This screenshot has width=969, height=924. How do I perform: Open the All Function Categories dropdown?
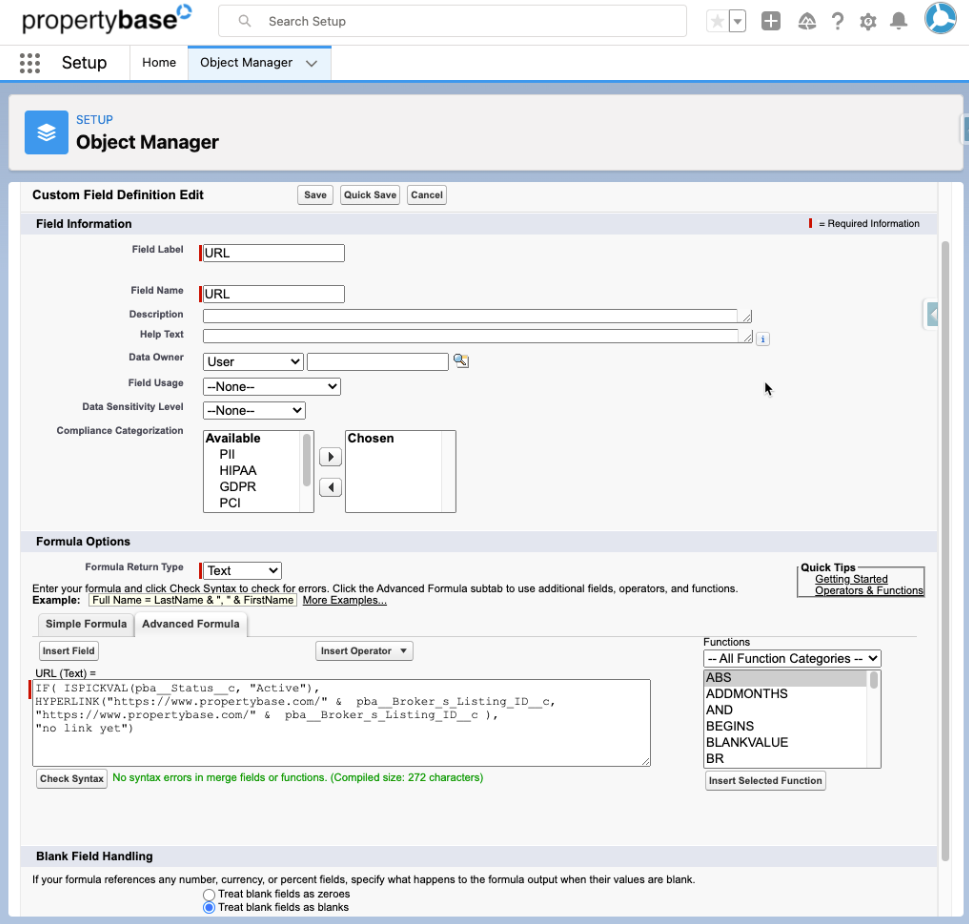click(791, 658)
